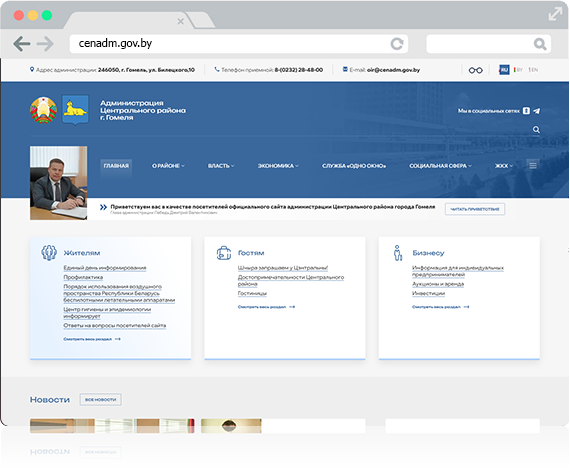Open the Аукционы и аренда link

tap(438, 284)
